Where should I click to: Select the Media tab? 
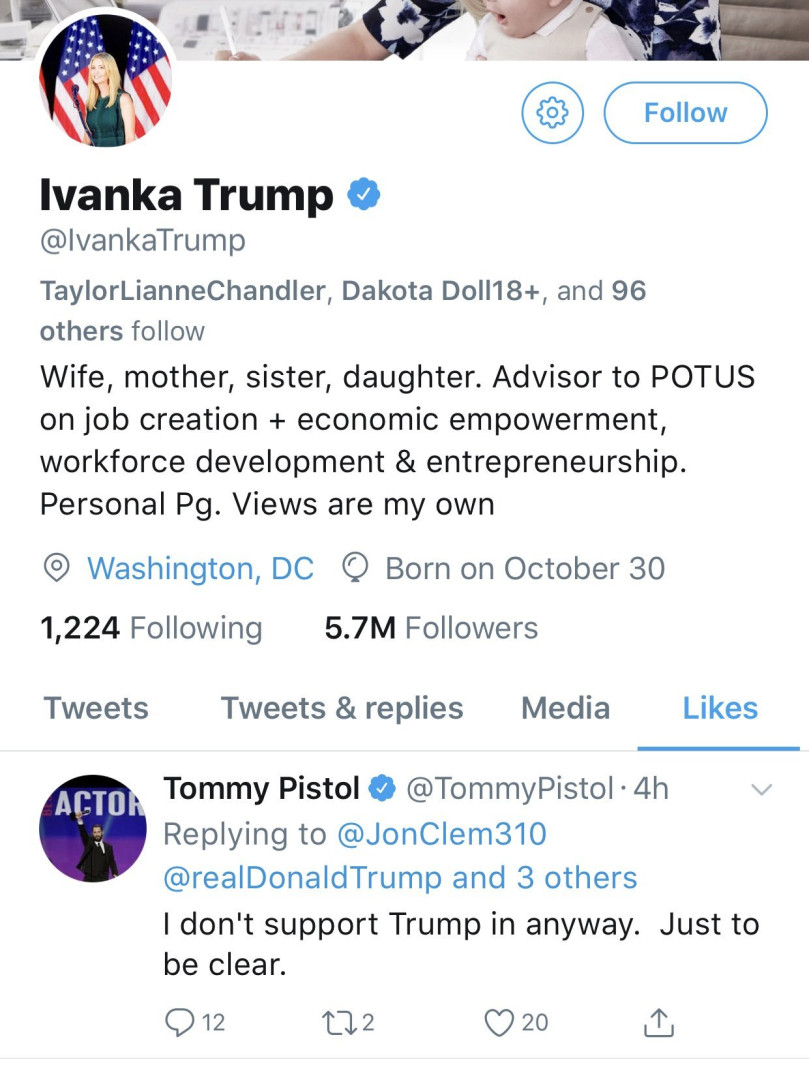565,708
